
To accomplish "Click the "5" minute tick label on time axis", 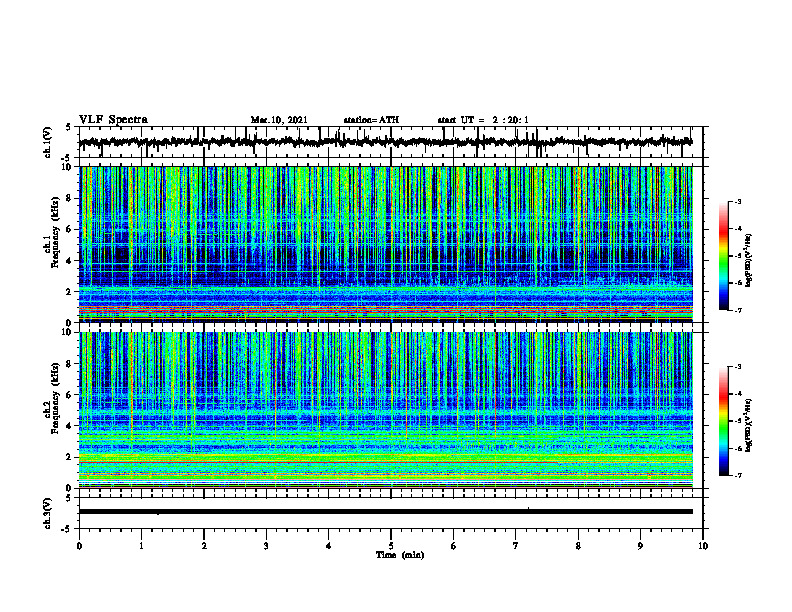I will click(391, 546).
